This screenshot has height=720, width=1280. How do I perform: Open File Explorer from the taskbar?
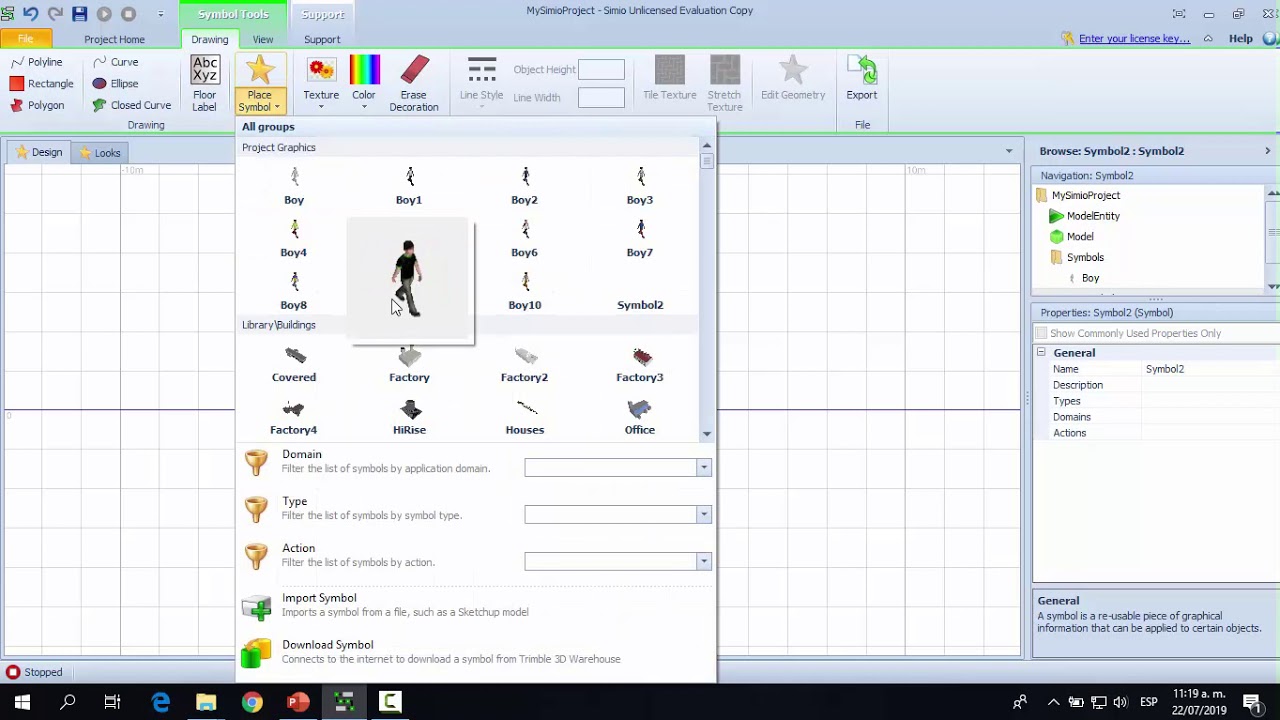pos(206,702)
